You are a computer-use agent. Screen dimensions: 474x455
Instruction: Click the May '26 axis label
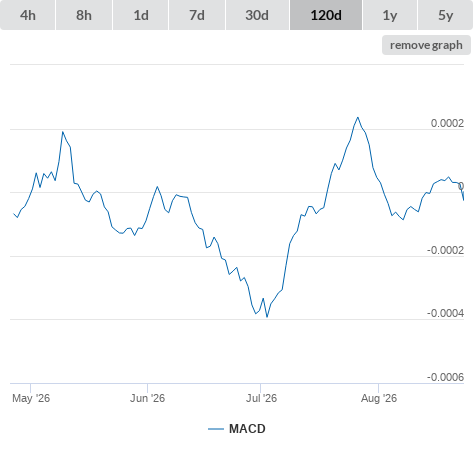point(31,398)
